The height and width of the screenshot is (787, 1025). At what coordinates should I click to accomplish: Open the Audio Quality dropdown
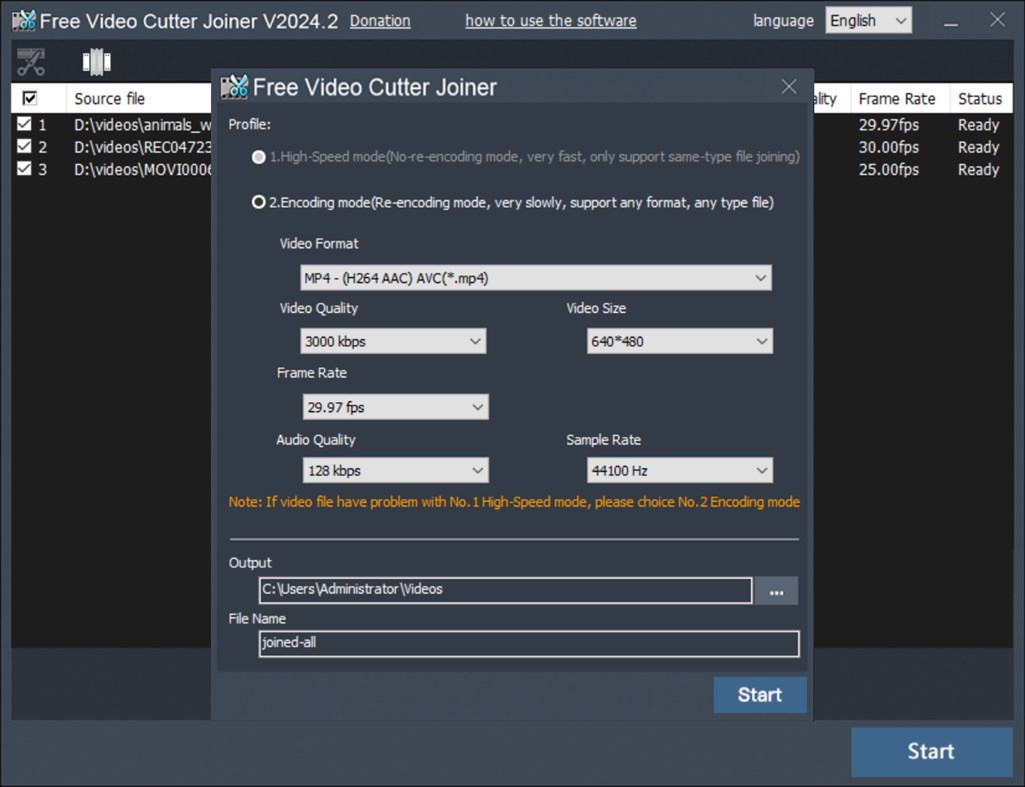click(x=395, y=470)
